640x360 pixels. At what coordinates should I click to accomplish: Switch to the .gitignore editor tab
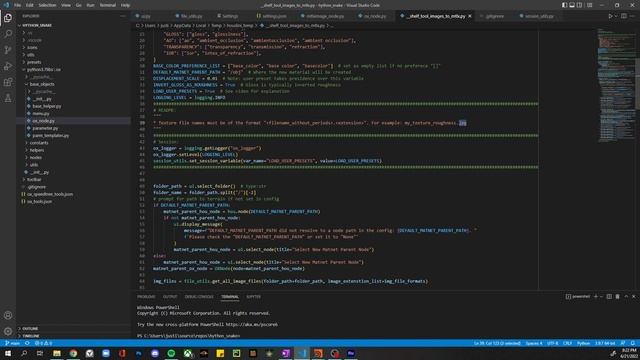point(494,16)
